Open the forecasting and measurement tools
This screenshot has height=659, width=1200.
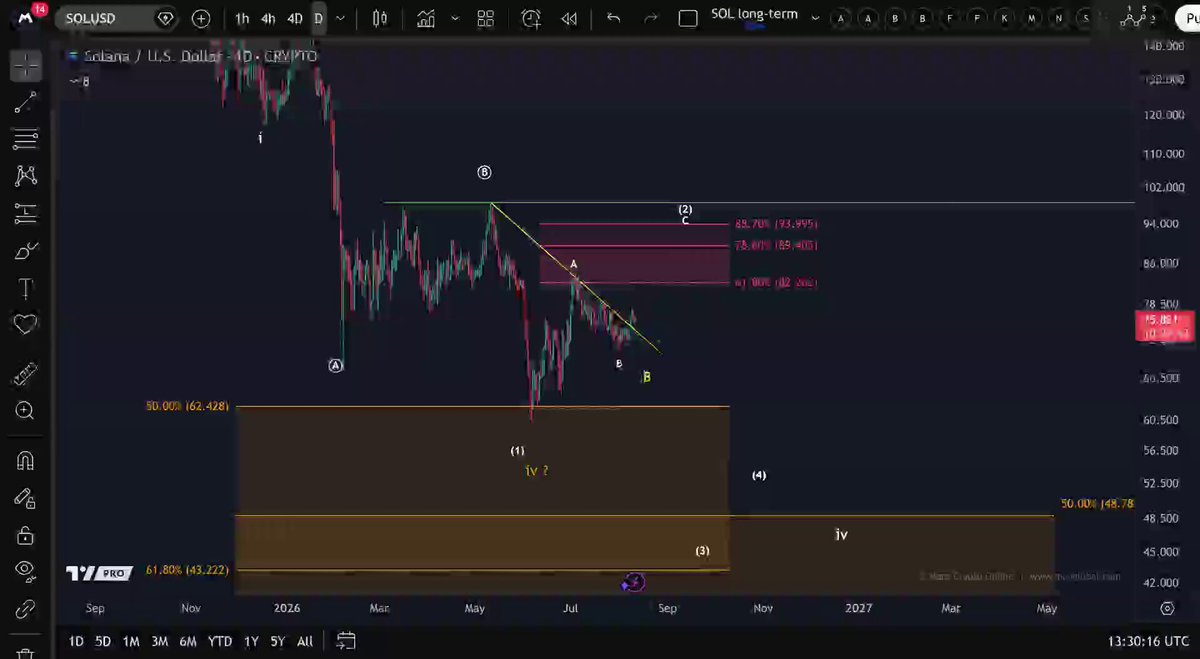(x=26, y=213)
